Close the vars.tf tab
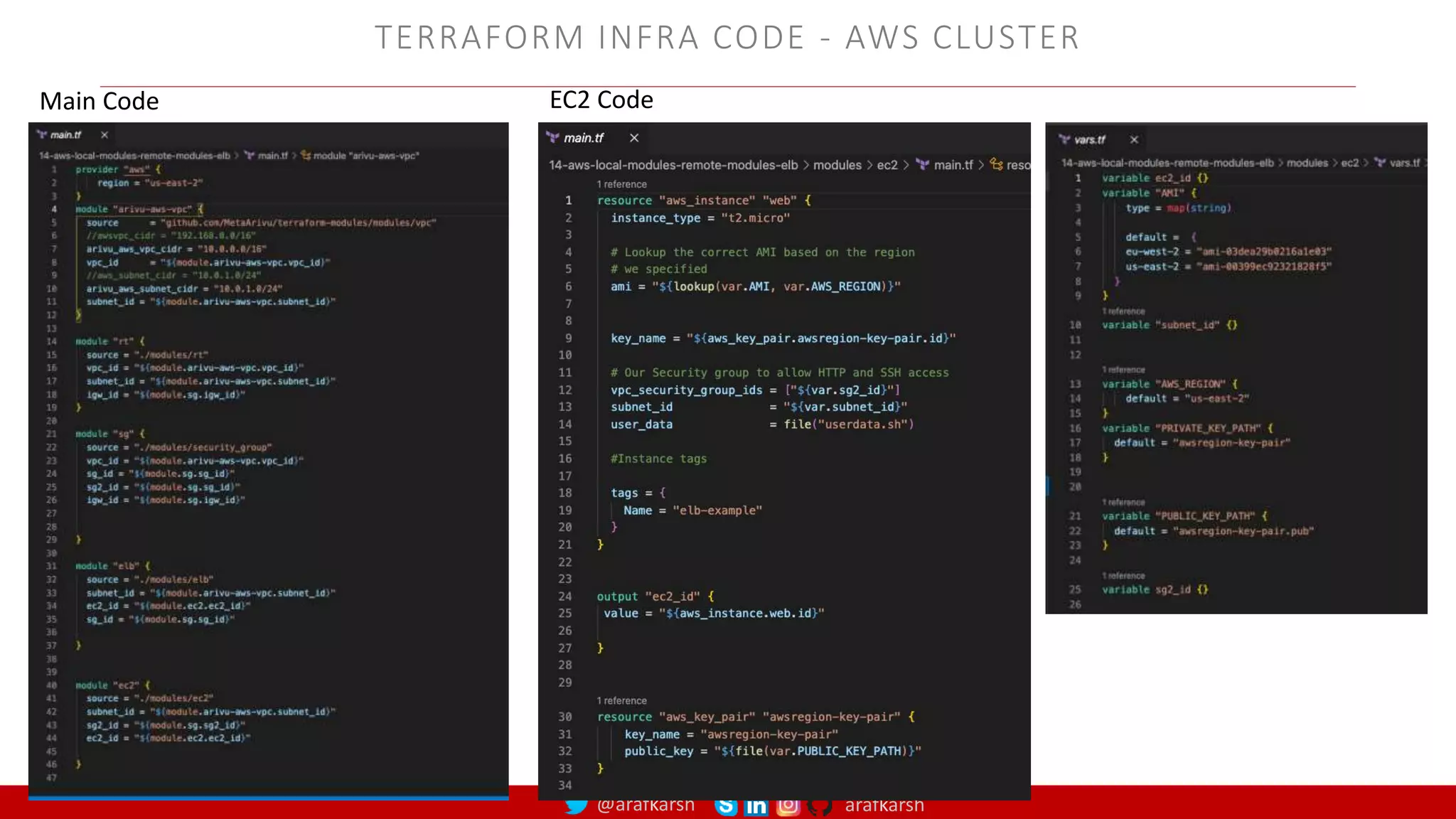The image size is (1456, 819). (1134, 140)
